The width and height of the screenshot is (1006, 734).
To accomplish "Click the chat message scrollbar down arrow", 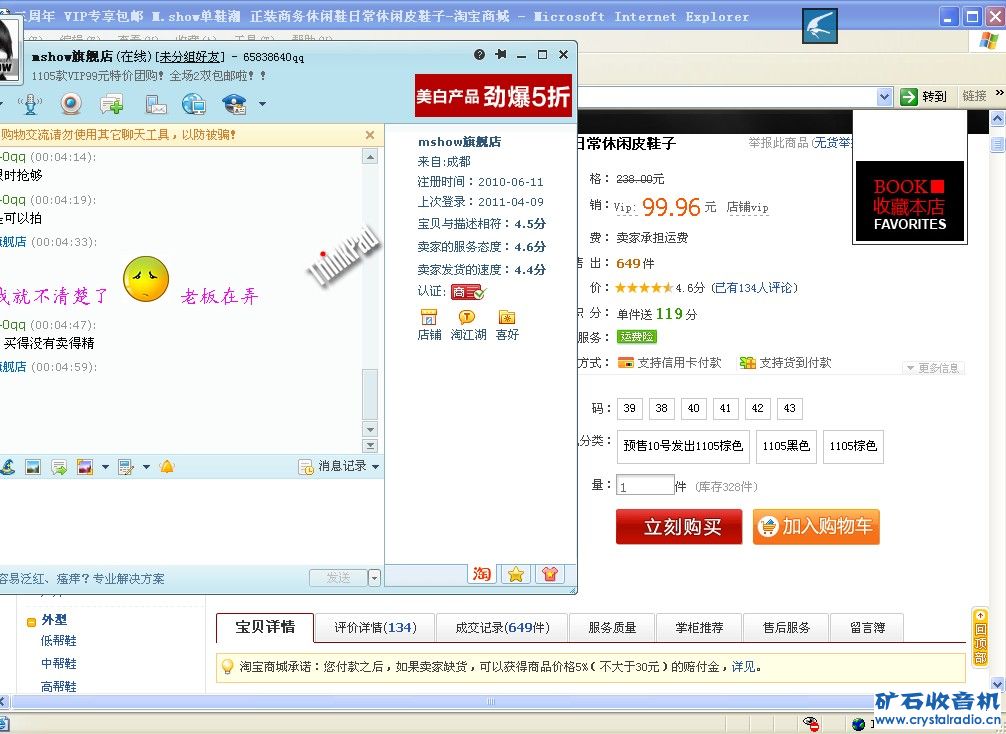I will (370, 429).
